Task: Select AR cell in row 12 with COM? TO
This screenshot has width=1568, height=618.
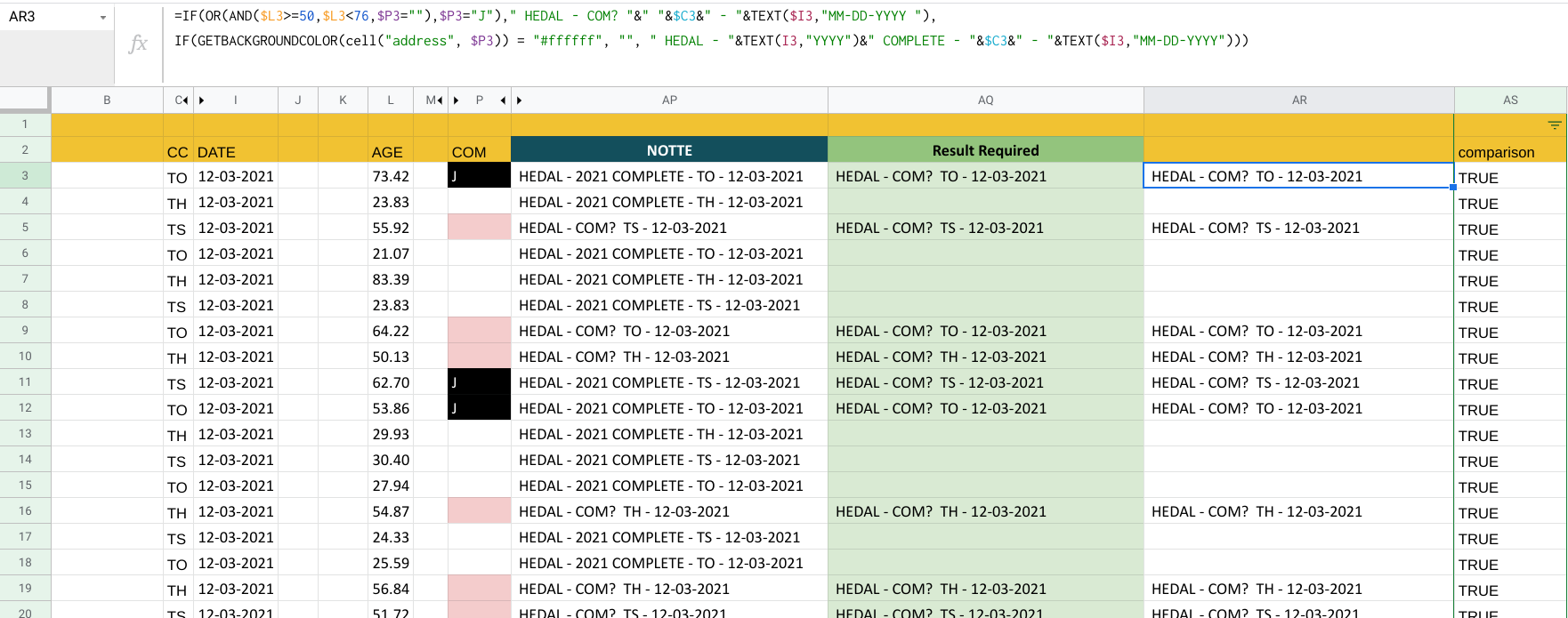Action: coord(1299,408)
